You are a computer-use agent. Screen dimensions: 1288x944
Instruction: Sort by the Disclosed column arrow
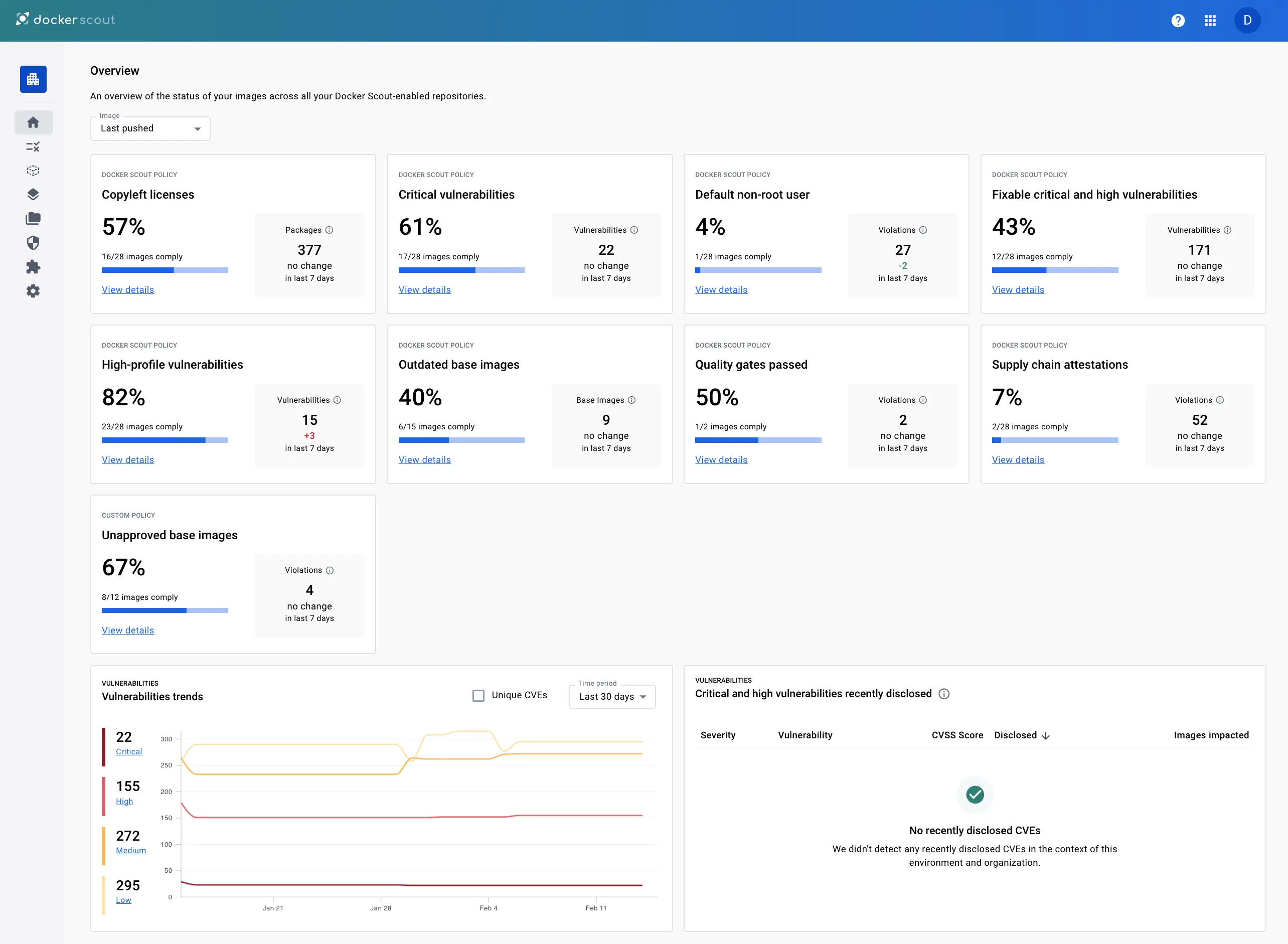tap(1047, 735)
